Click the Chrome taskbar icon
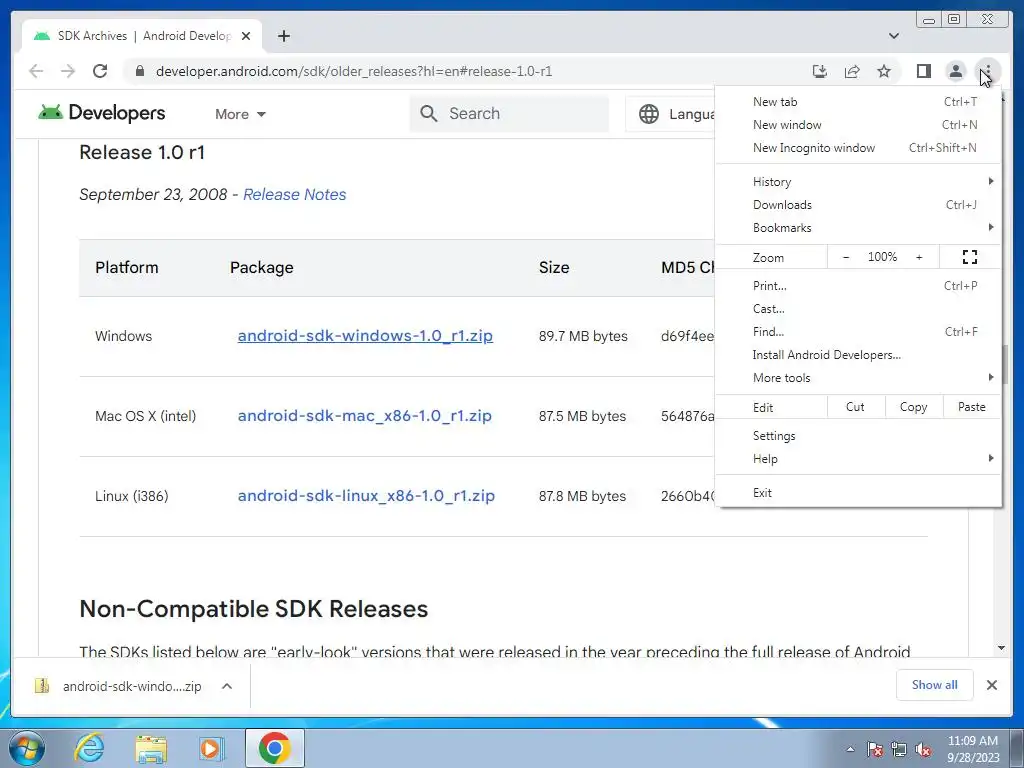Image resolution: width=1024 pixels, height=768 pixels. point(274,748)
